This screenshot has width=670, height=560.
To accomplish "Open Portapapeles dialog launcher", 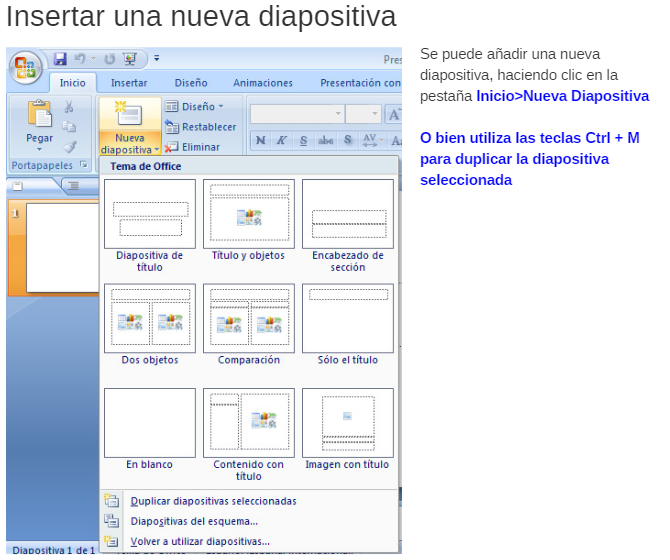I will click(x=84, y=164).
